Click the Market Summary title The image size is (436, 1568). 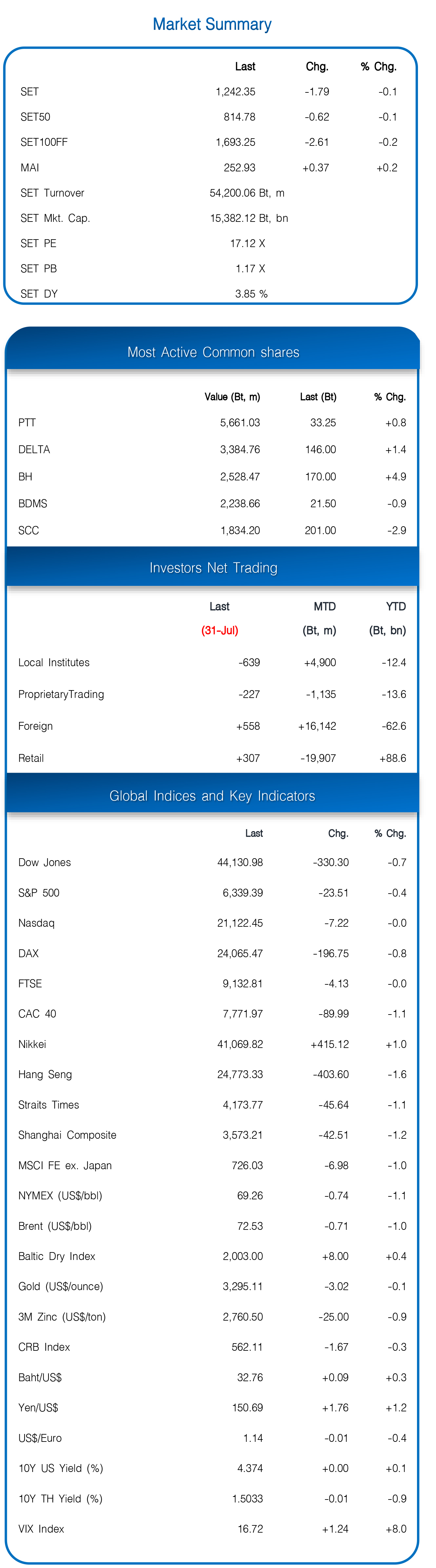[212, 24]
